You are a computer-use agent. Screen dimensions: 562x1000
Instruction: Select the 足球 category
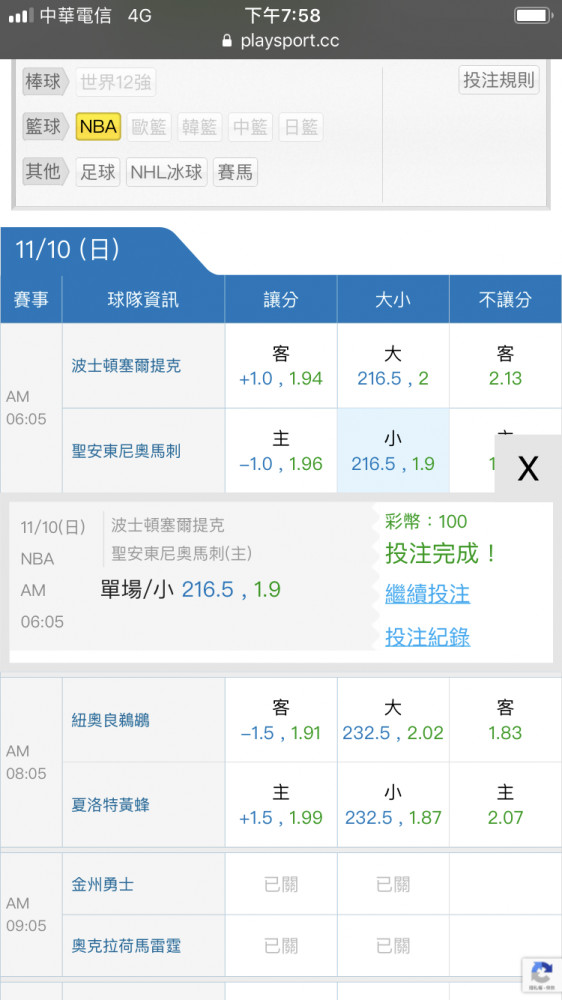pyautogui.click(x=98, y=172)
